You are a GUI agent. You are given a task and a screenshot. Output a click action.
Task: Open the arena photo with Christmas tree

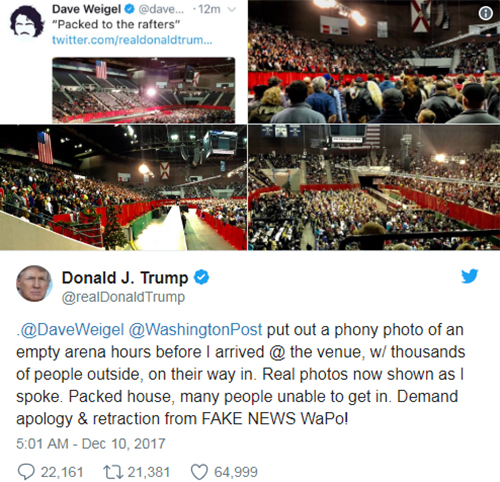point(123,188)
